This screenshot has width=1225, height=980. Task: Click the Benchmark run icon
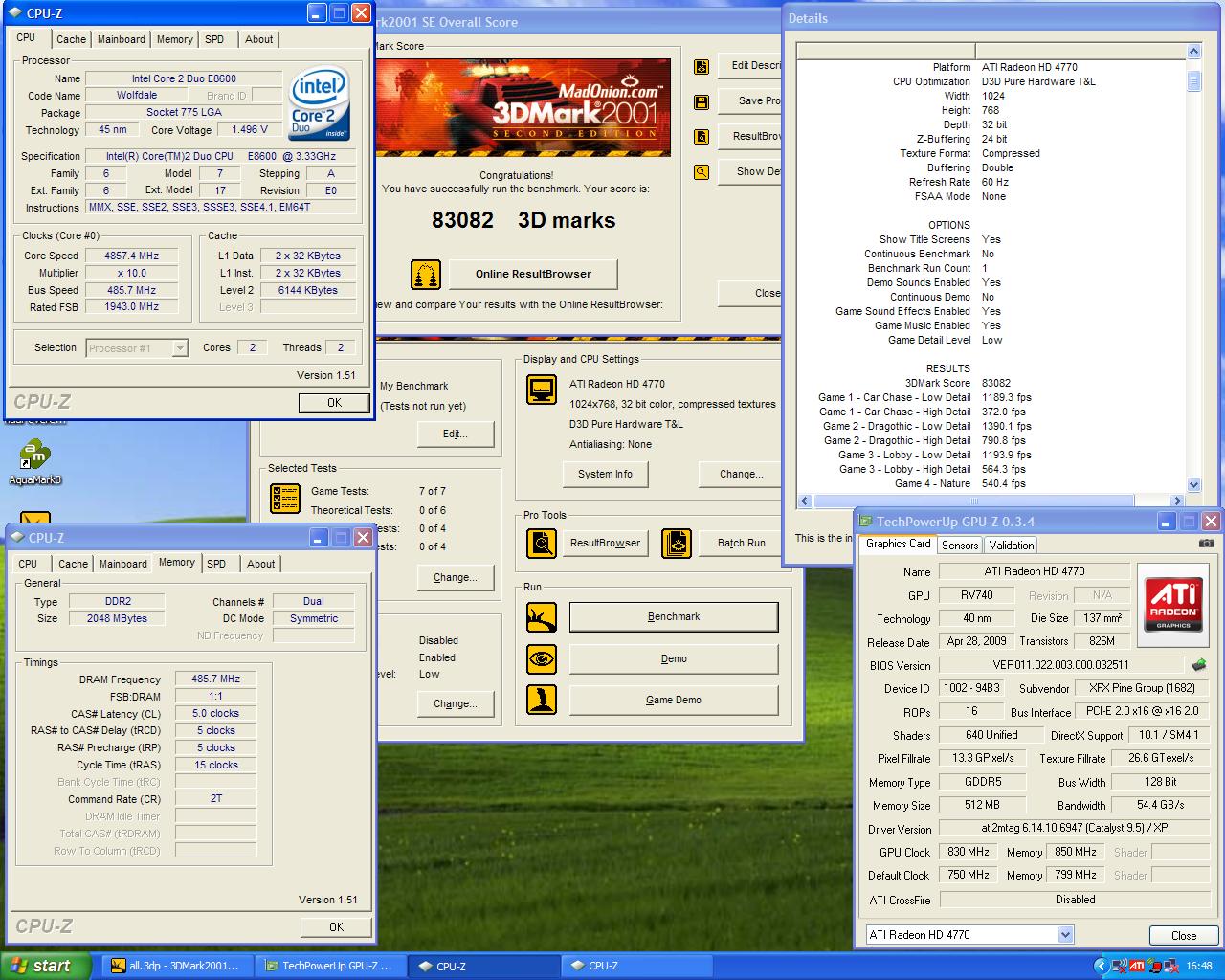(542, 617)
